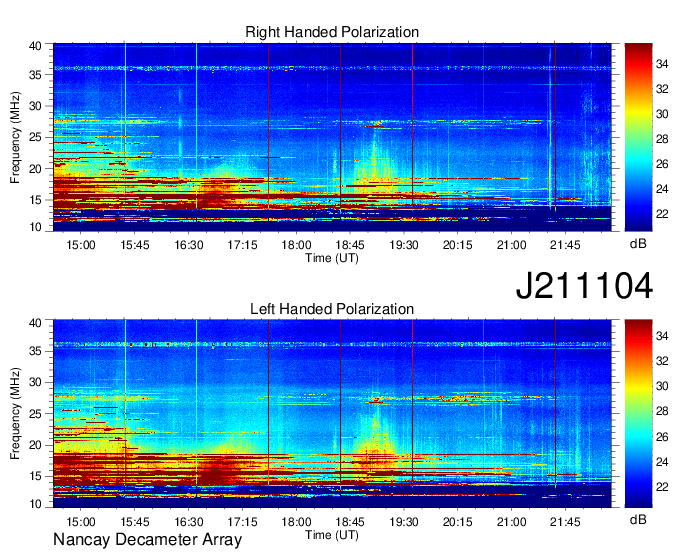Click the 40 MHz tick of Left Handed plot

35,322
